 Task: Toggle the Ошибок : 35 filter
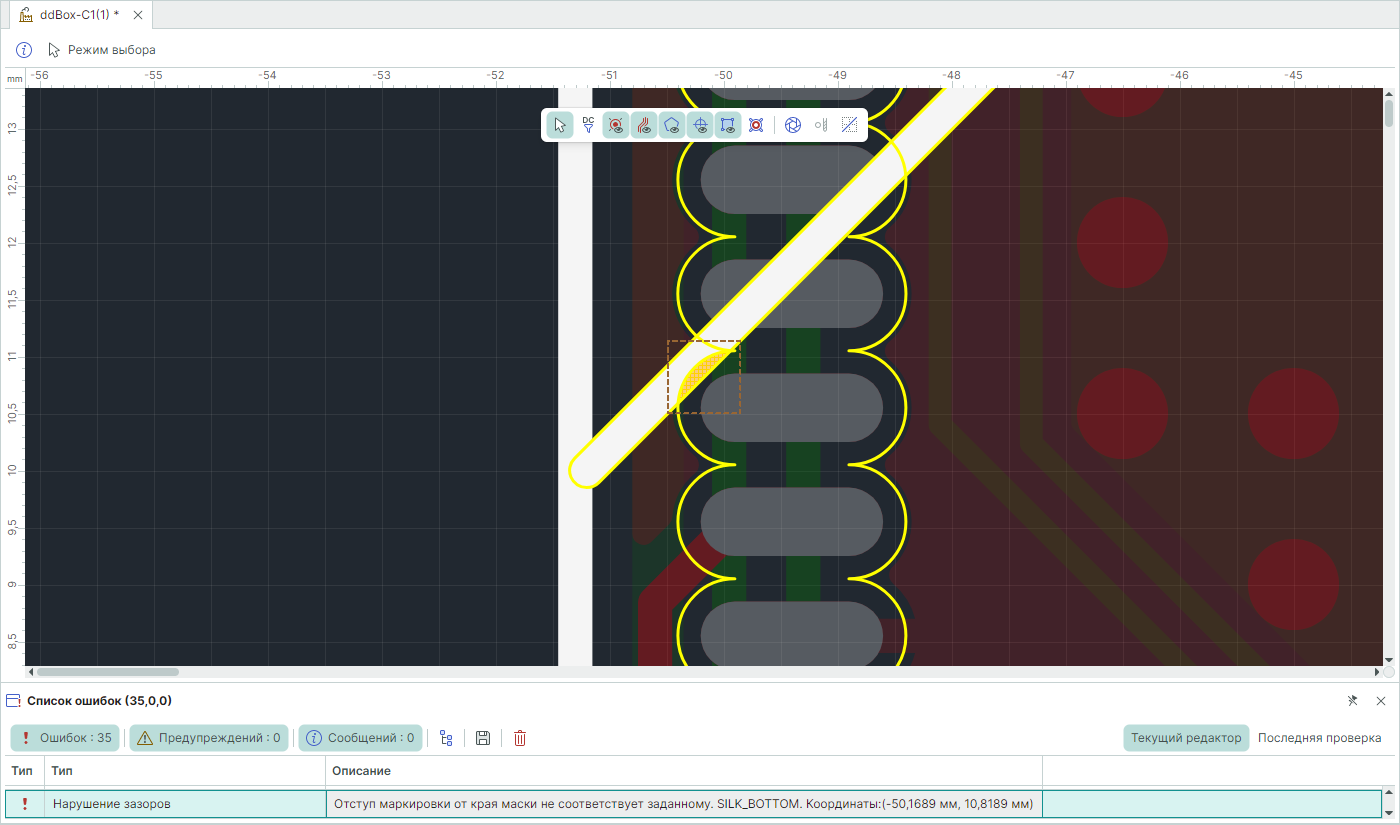pyautogui.click(x=65, y=738)
